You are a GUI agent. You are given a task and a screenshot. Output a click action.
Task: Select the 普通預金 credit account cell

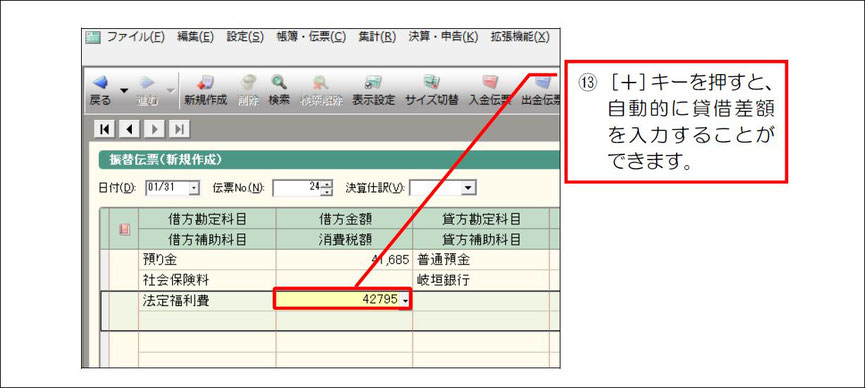coord(480,260)
